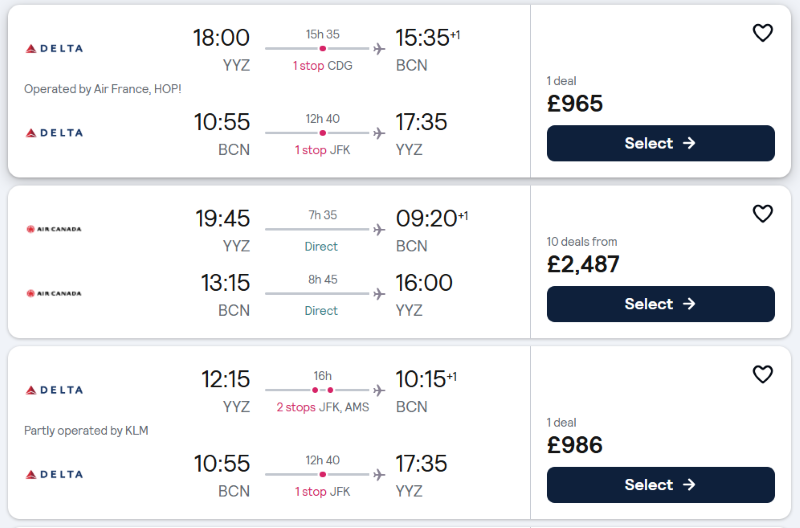The width and height of the screenshot is (800, 528).
Task: Click the Air Canada logo for 19:45 flight
Action: tap(54, 229)
